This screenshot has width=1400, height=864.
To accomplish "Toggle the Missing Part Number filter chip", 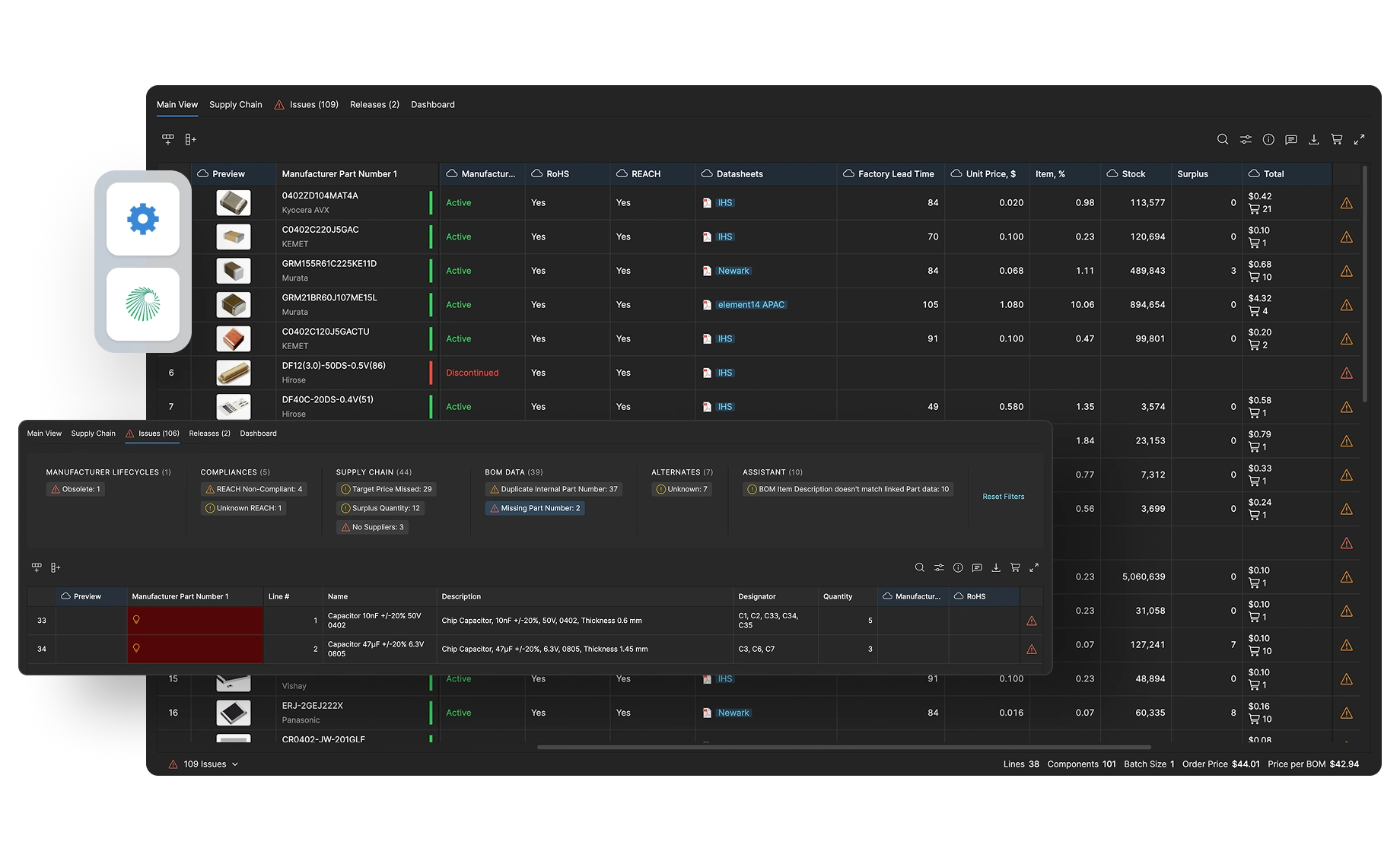I will coord(535,508).
